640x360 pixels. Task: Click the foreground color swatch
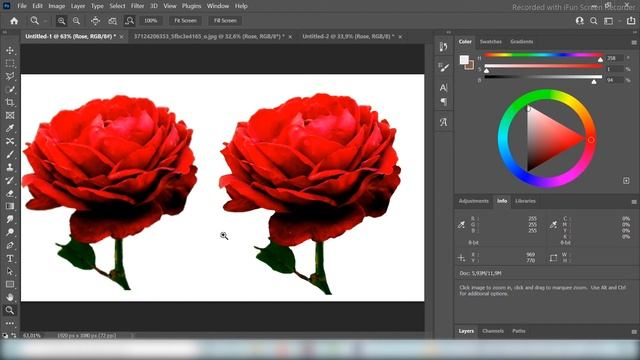tap(464, 60)
